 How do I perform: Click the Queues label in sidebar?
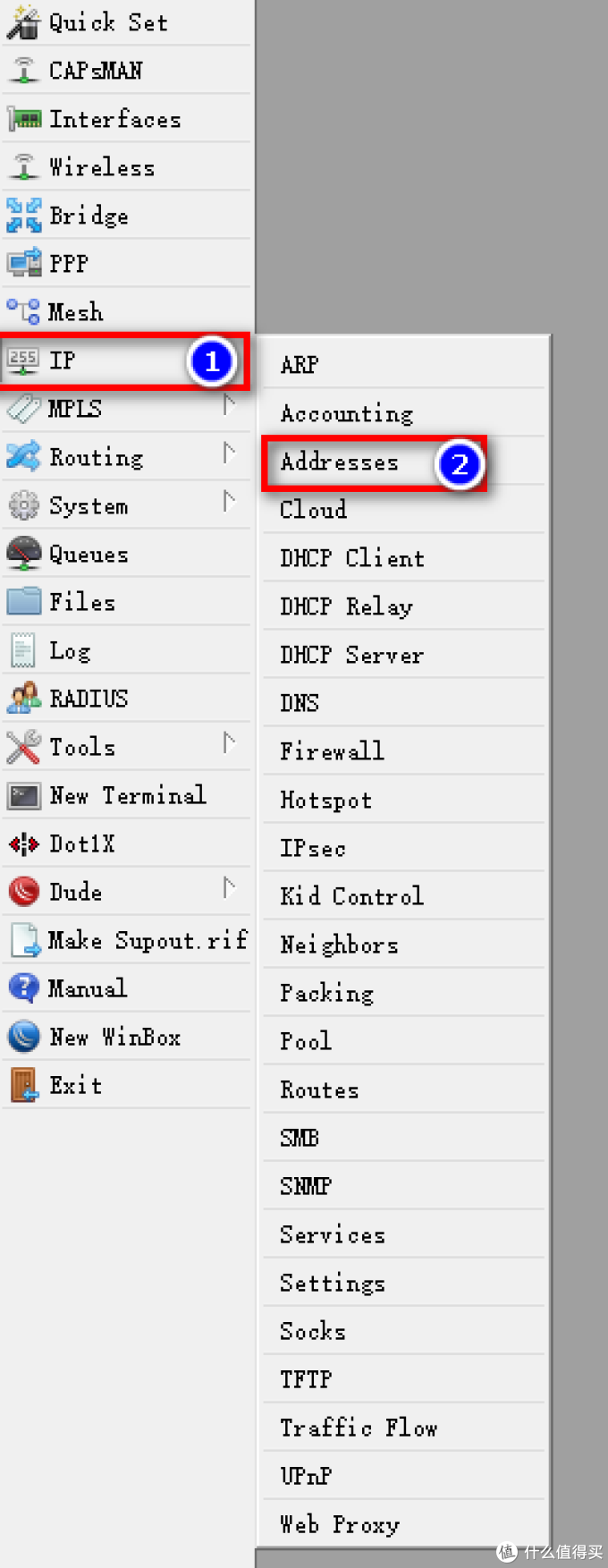[x=89, y=555]
